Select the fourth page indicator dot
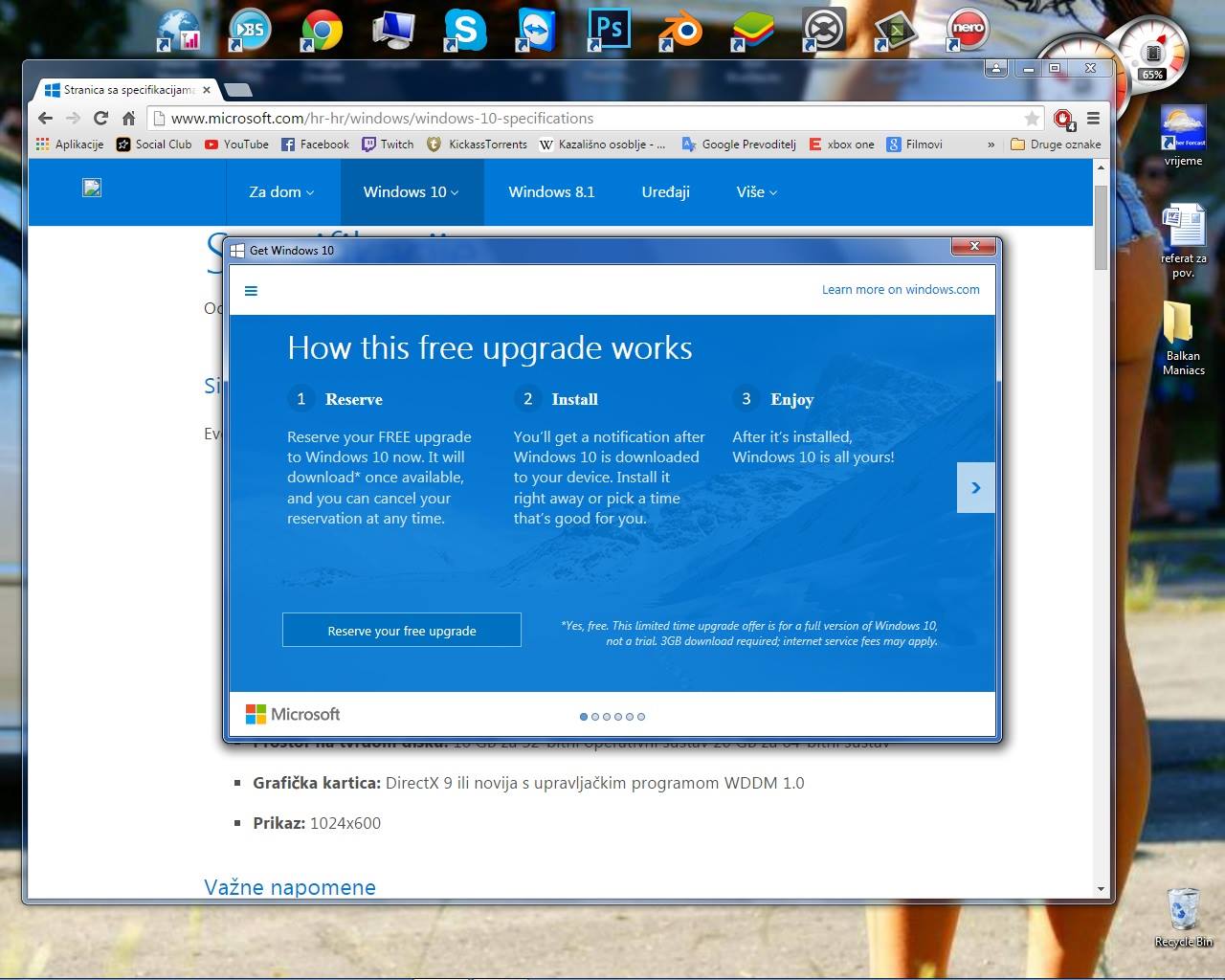 pos(618,716)
